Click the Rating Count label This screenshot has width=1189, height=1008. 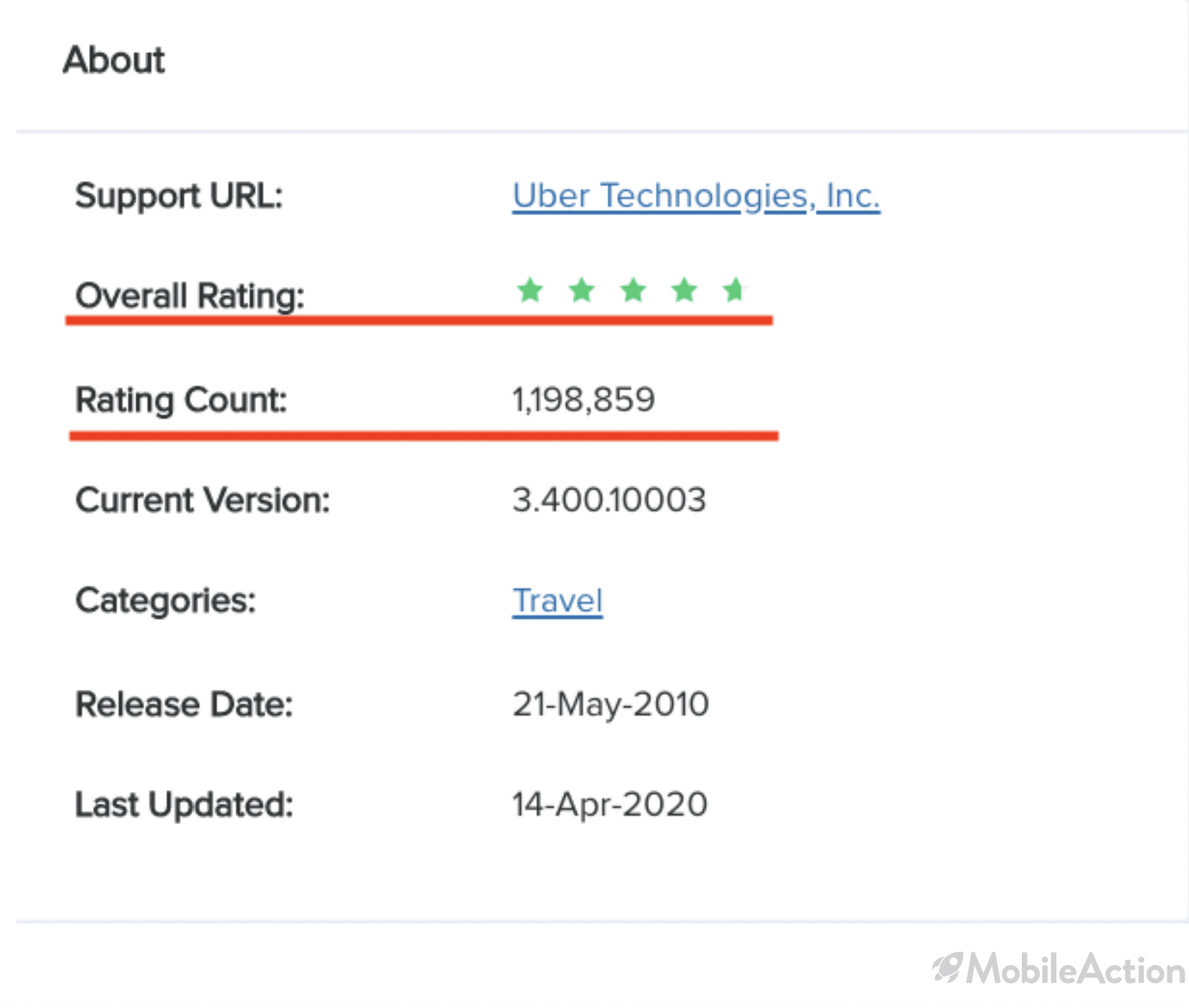(181, 400)
